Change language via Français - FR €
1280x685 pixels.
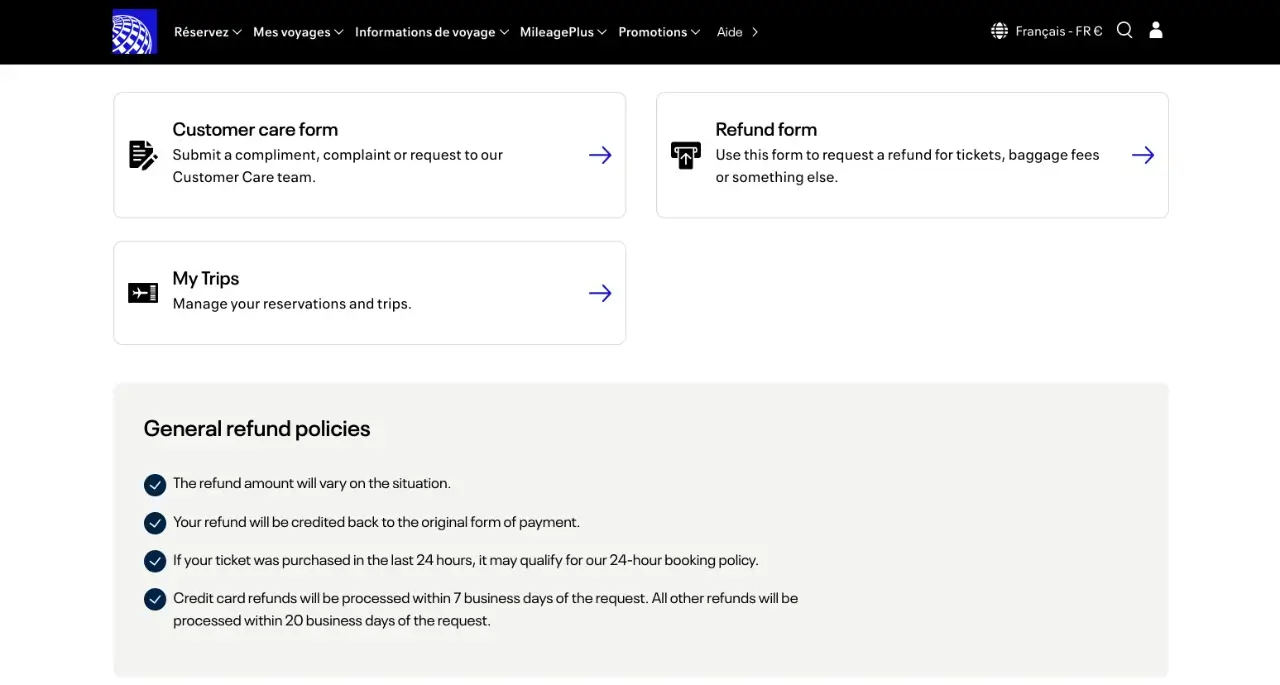tap(1059, 31)
